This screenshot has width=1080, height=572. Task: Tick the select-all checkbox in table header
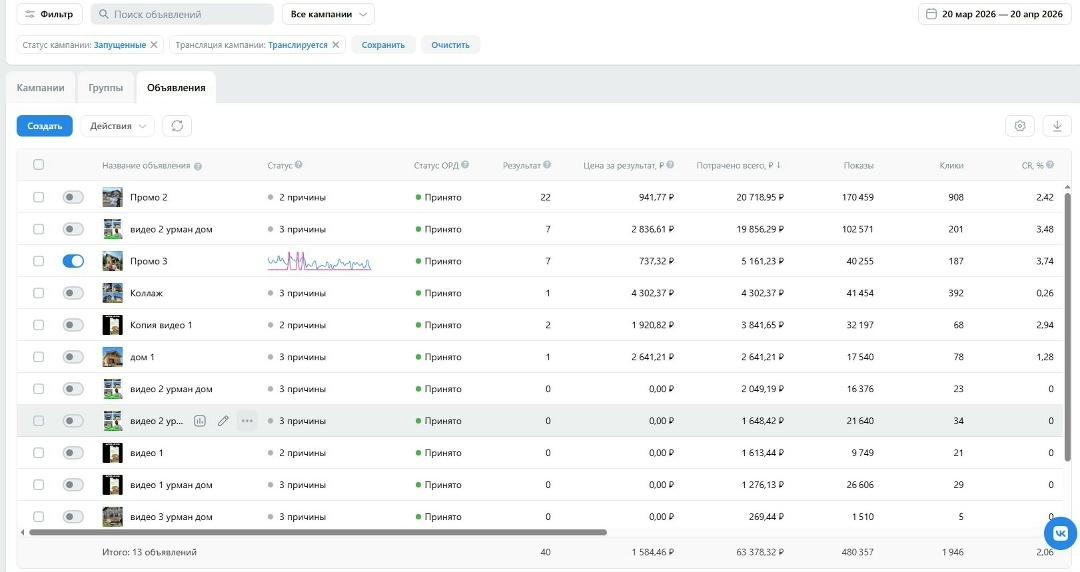[x=39, y=165]
